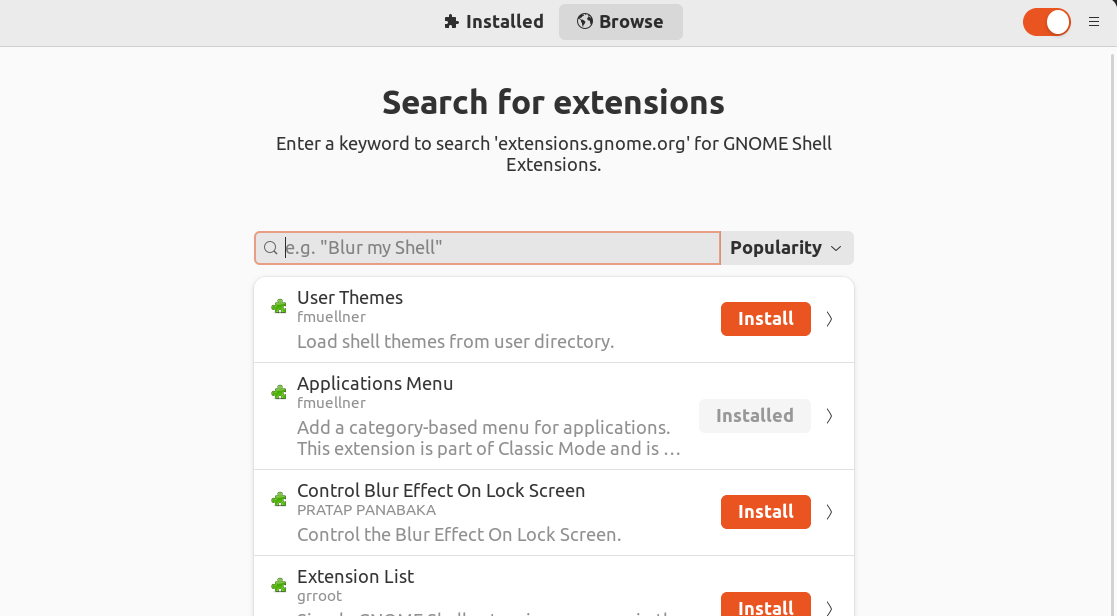The image size is (1117, 616).
Task: Click the Applications Menu puzzle piece icon
Action: coord(279,392)
